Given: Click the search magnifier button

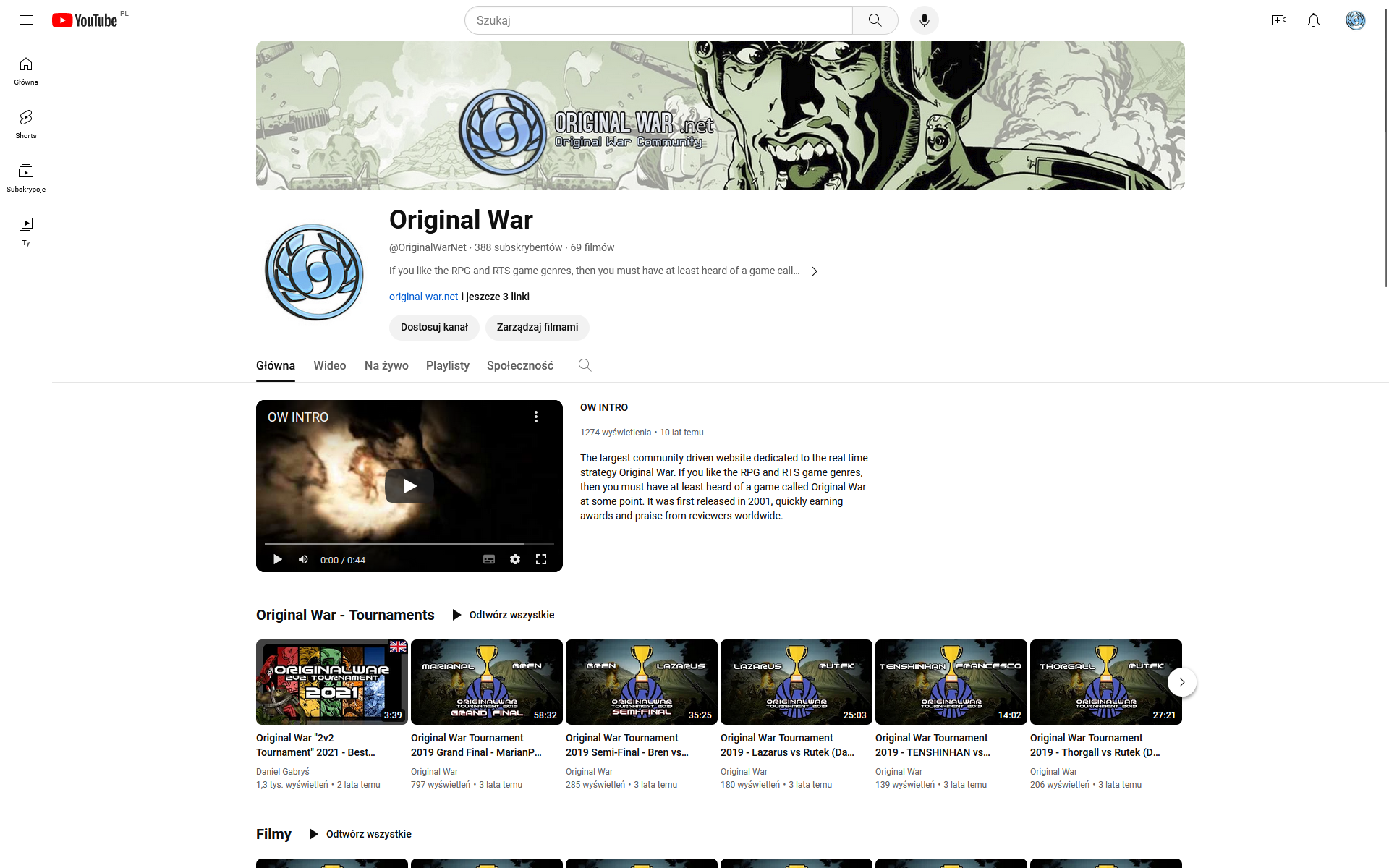Looking at the screenshot, I should (x=875, y=20).
